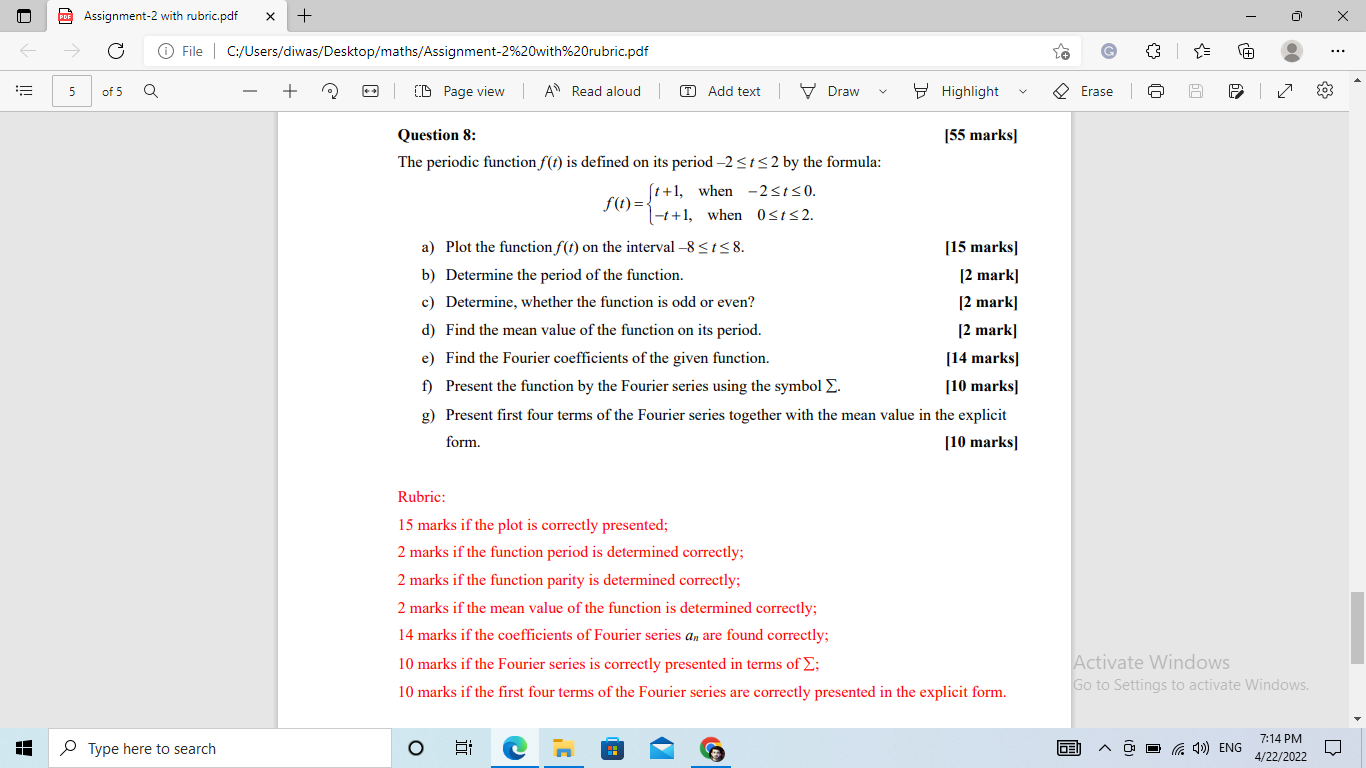Open PDF settings gear icon

[x=1325, y=91]
